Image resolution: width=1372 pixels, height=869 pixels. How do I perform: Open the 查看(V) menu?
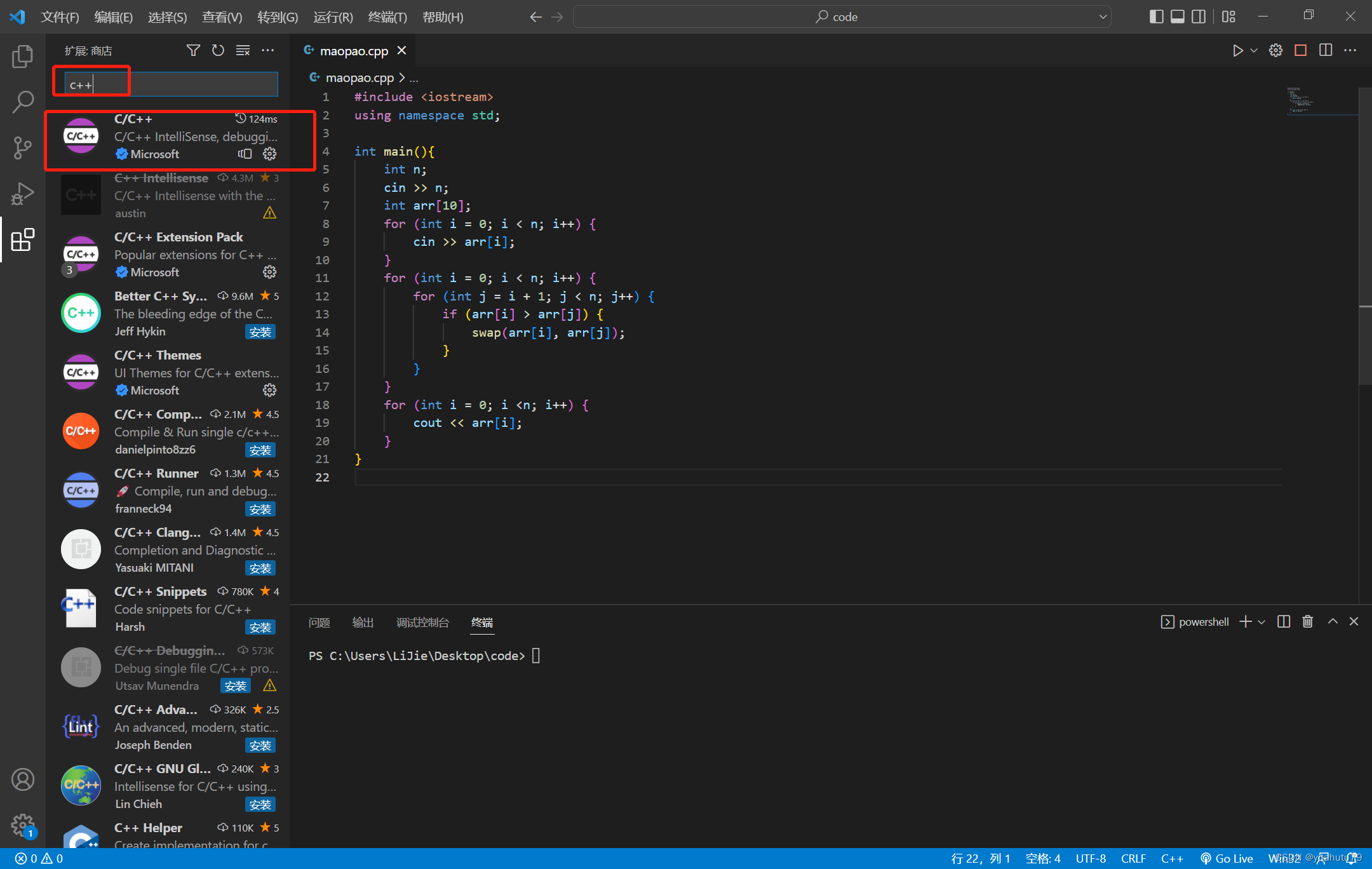pyautogui.click(x=222, y=17)
